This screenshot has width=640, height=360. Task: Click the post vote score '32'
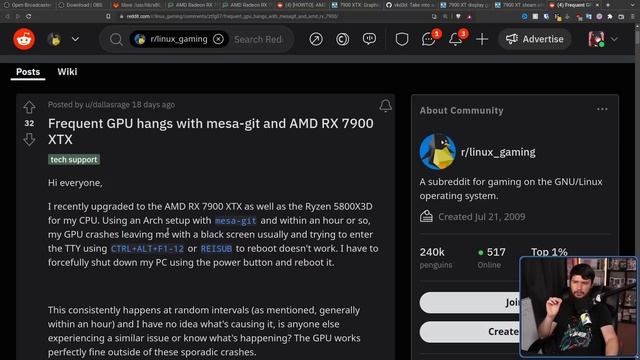point(29,123)
